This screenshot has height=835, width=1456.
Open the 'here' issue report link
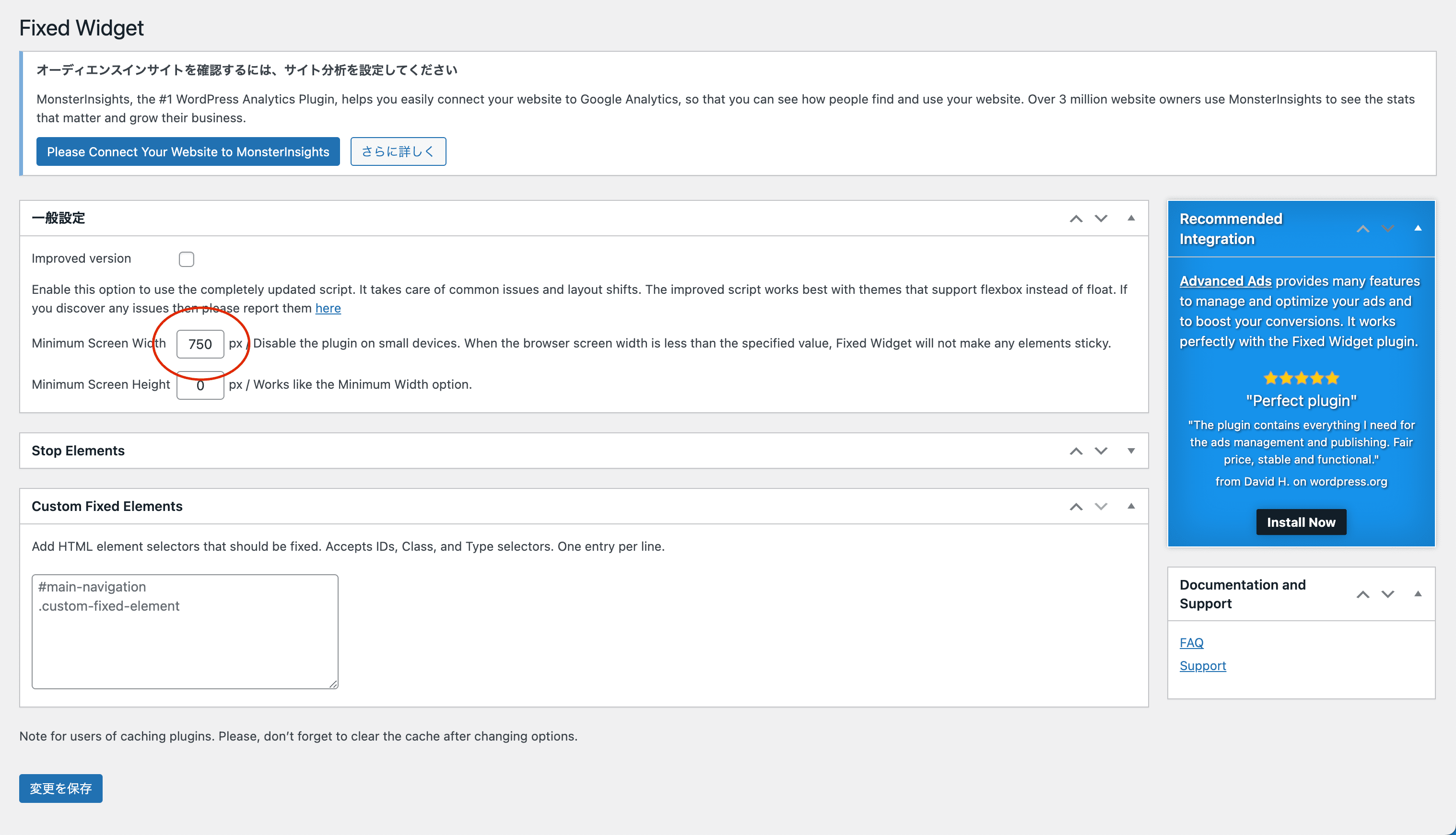[328, 308]
